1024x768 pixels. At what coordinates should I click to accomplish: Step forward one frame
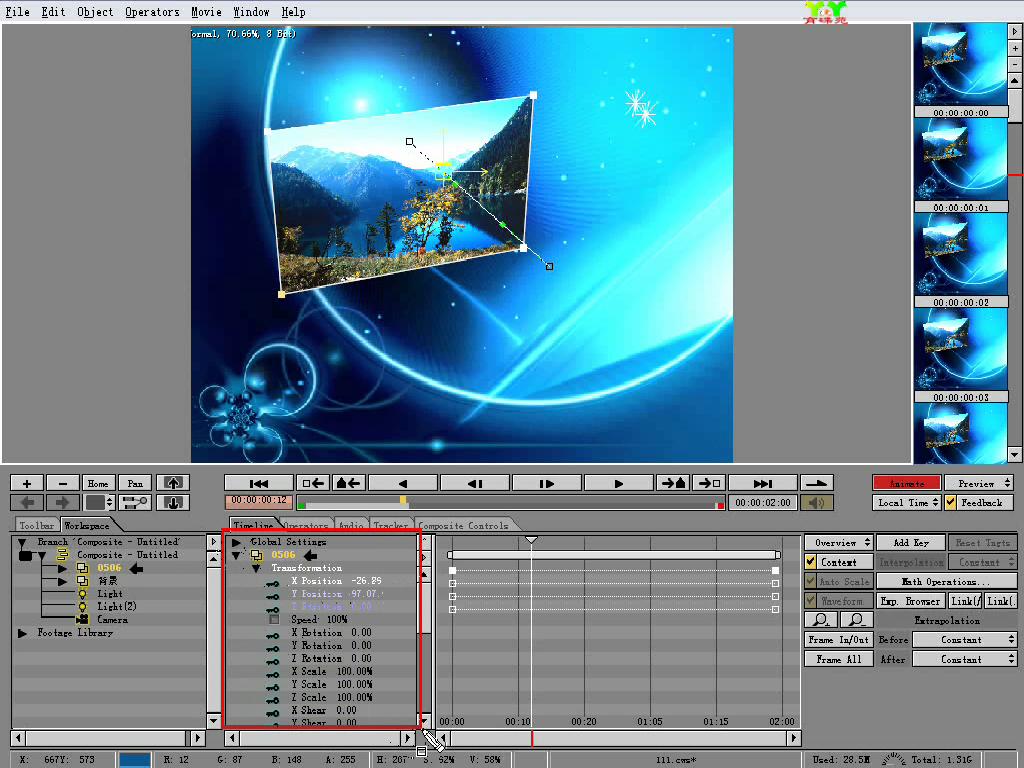coord(547,483)
